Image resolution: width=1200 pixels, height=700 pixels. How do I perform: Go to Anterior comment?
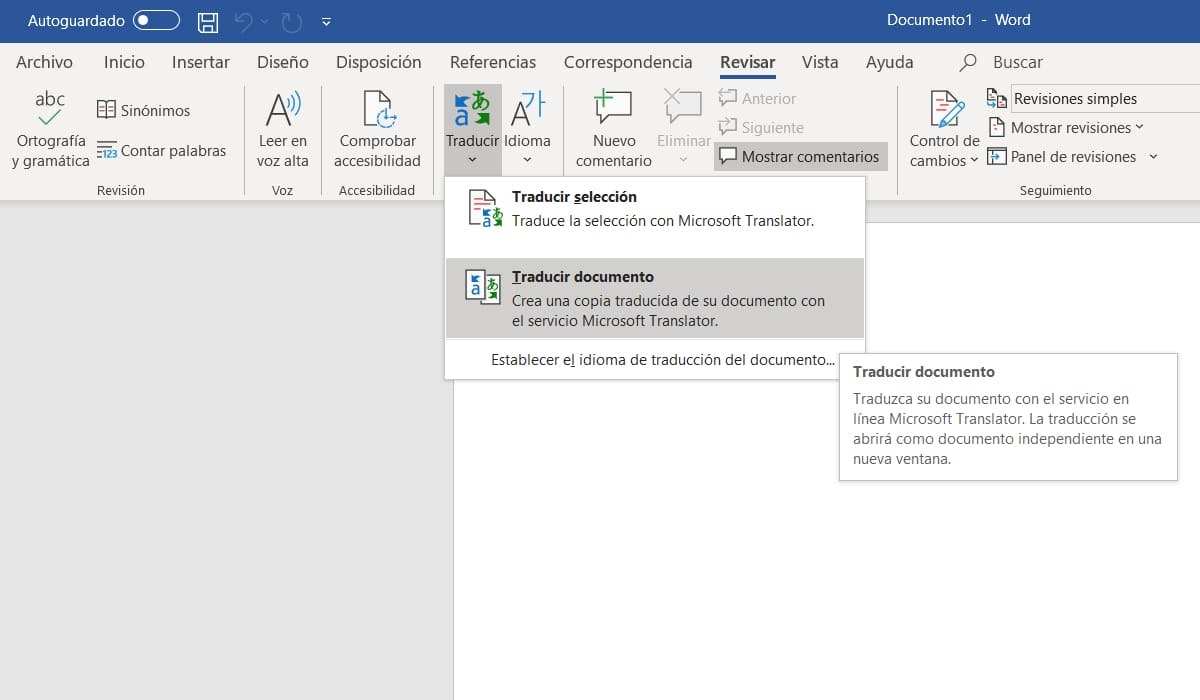click(x=757, y=98)
